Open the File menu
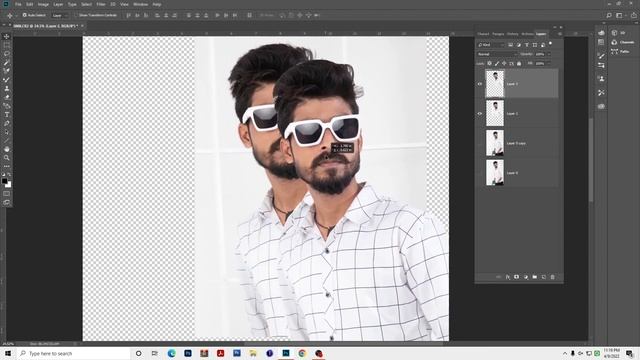Viewport: 640px width, 360px height. pos(18,4)
